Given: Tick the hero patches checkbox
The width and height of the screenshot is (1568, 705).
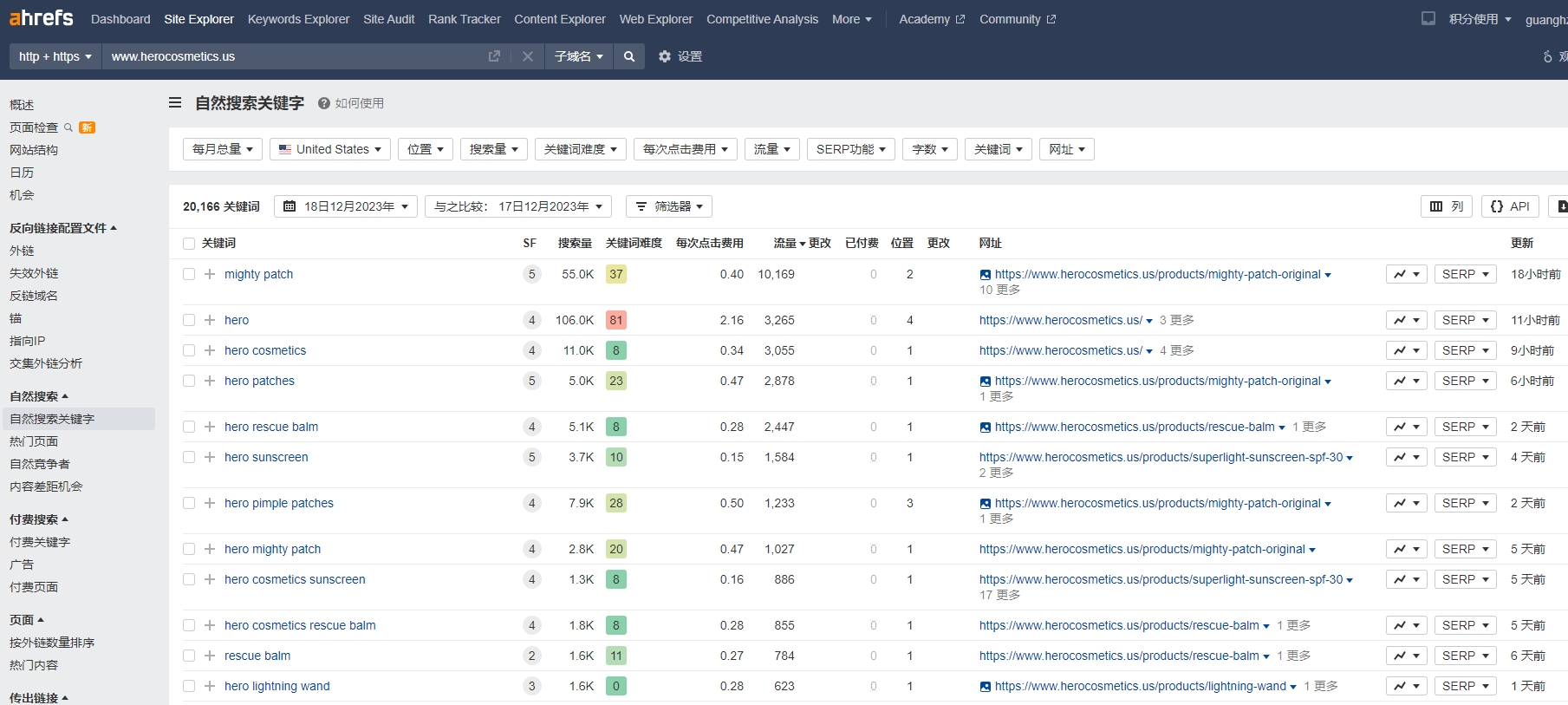Looking at the screenshot, I should (189, 381).
